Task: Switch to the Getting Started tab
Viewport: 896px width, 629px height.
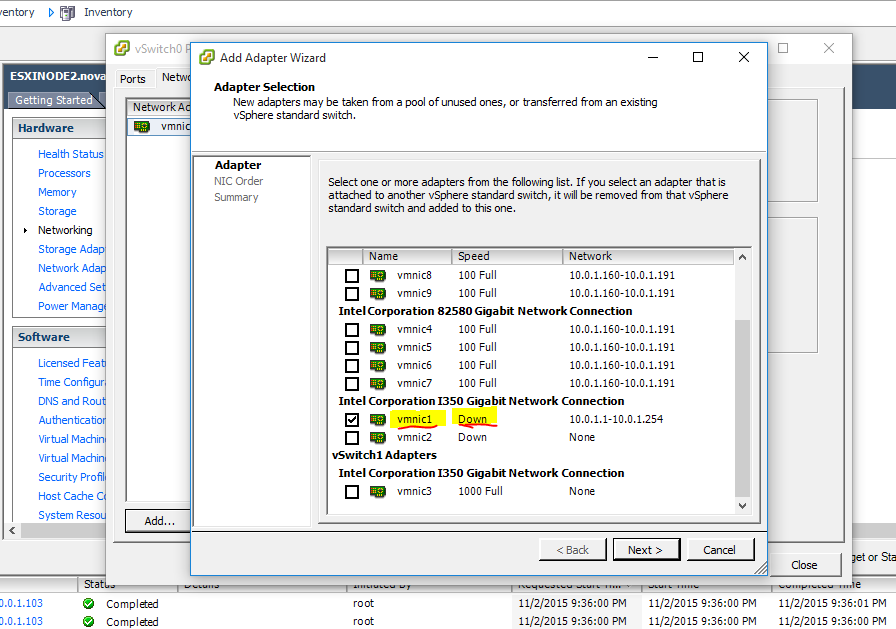Action: tap(54, 100)
